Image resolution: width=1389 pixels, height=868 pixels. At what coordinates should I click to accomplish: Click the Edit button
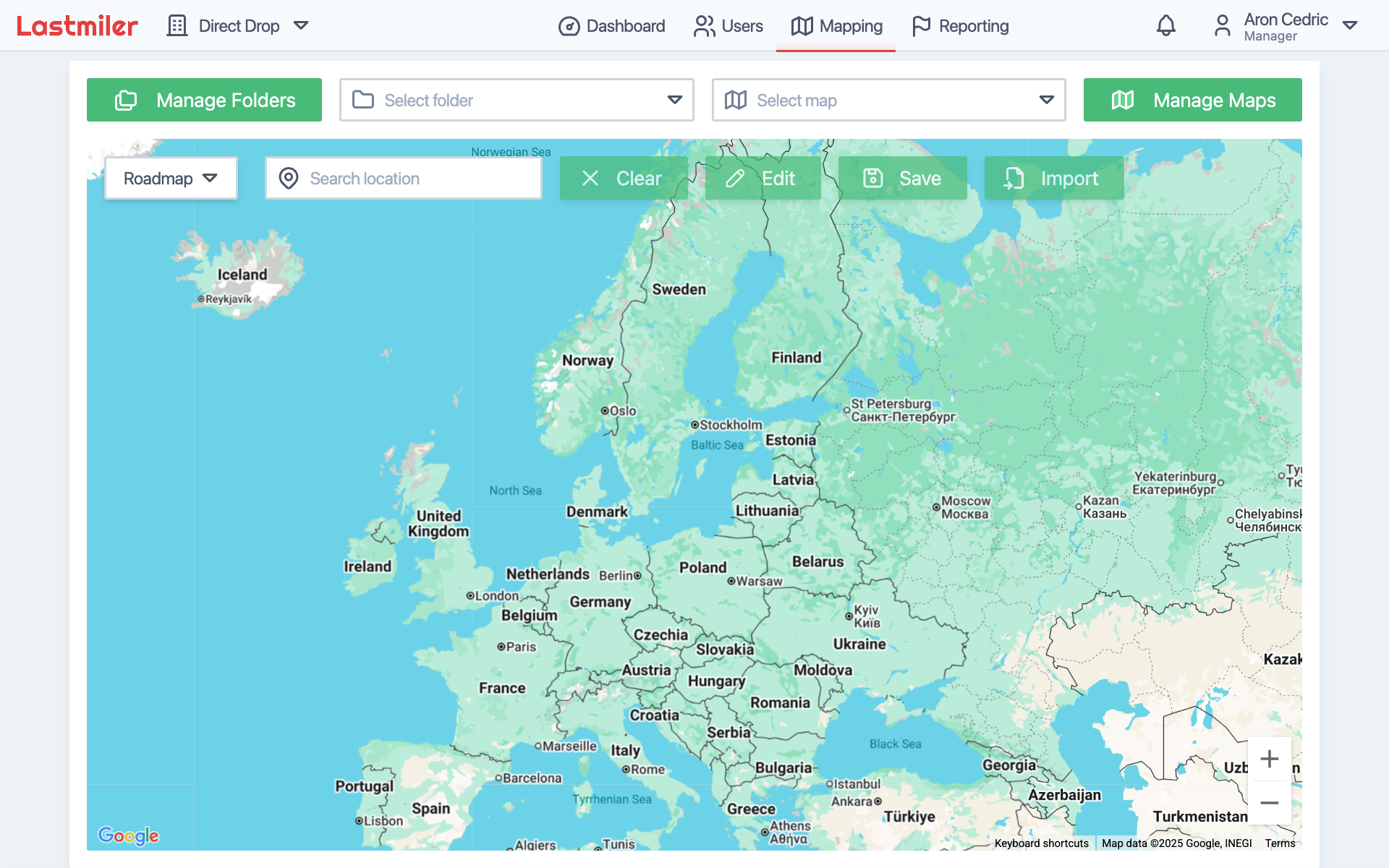(x=763, y=178)
